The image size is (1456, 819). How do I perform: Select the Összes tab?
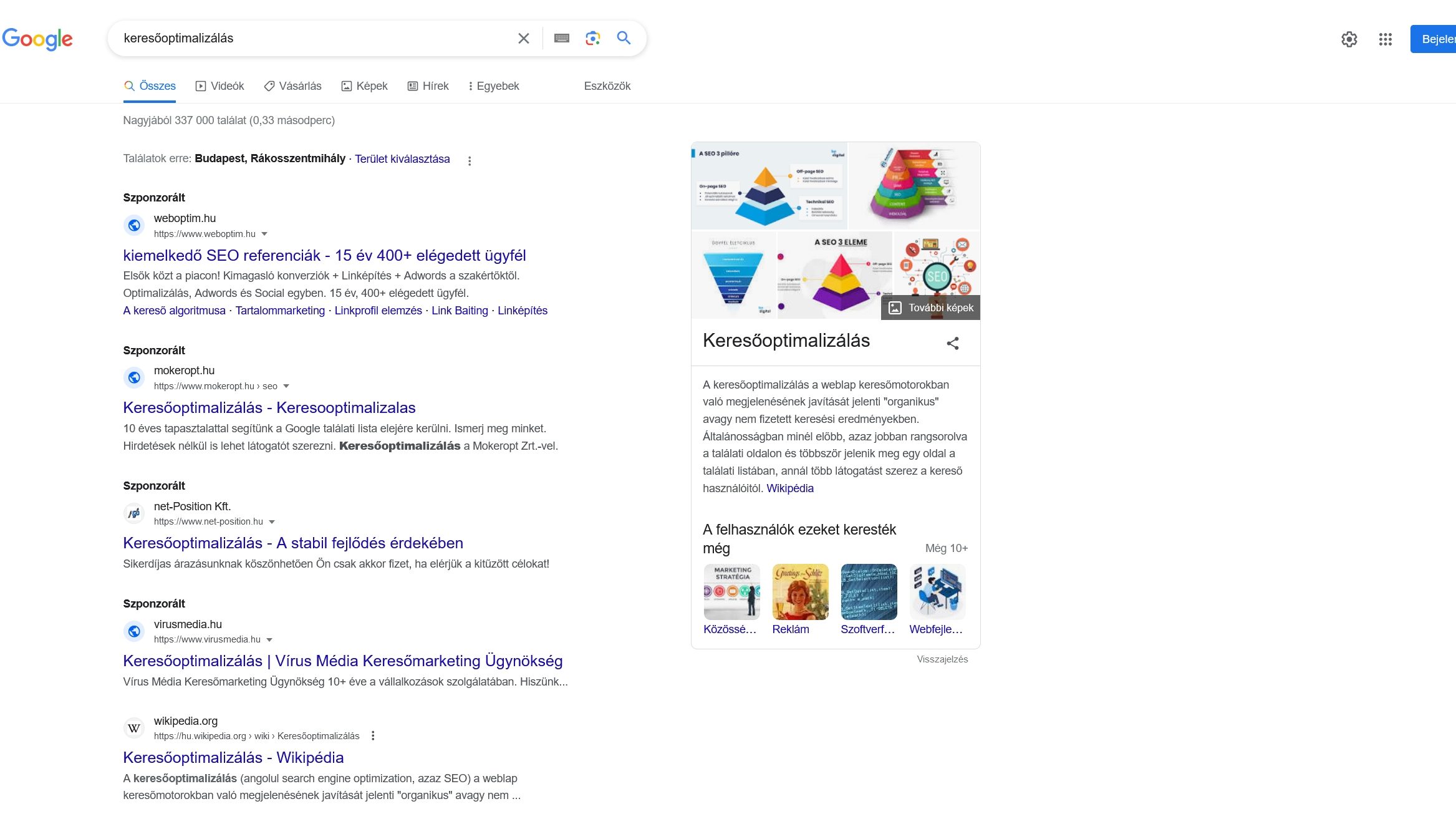150,86
